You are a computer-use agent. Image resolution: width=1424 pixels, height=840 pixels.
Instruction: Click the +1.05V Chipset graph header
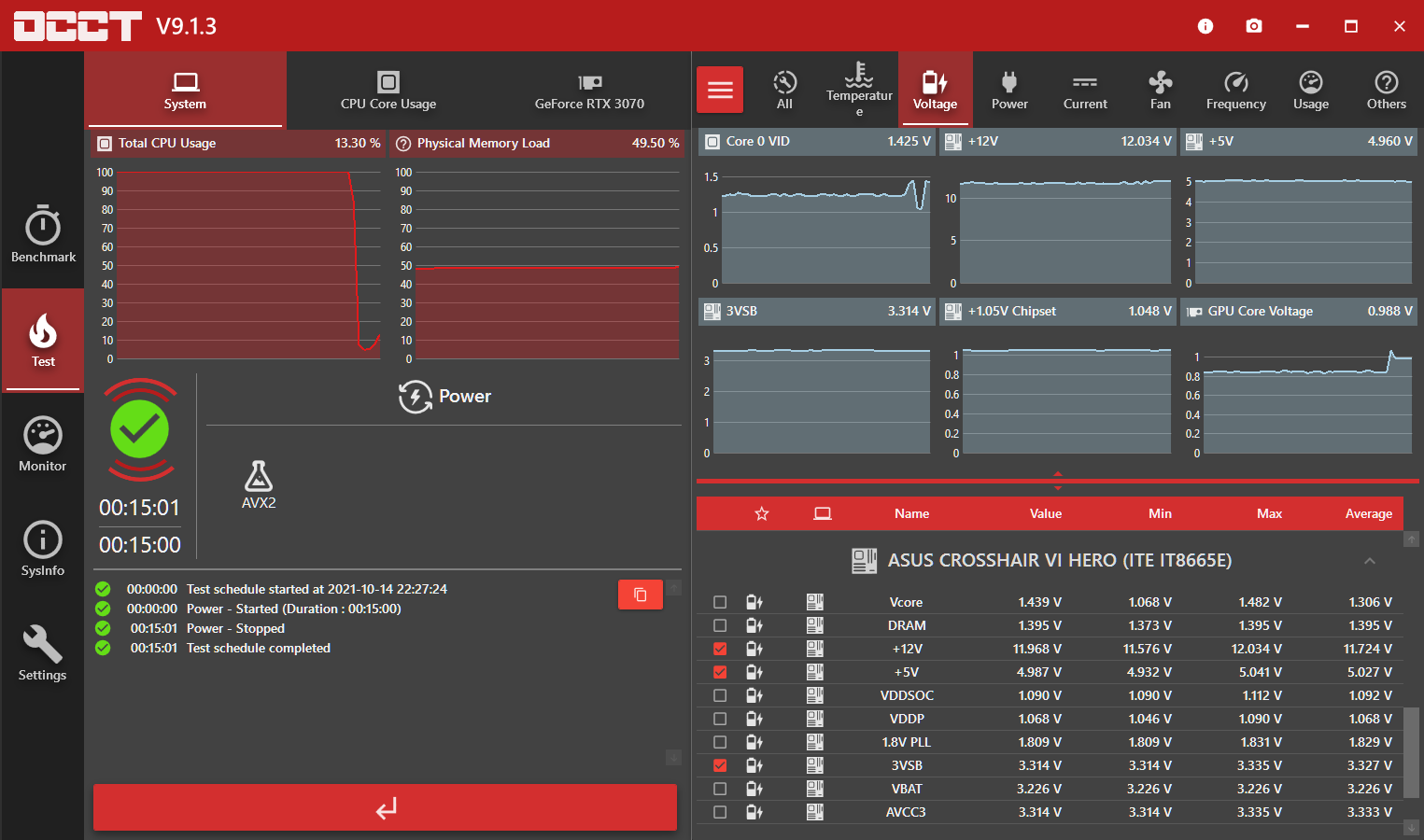(1058, 311)
